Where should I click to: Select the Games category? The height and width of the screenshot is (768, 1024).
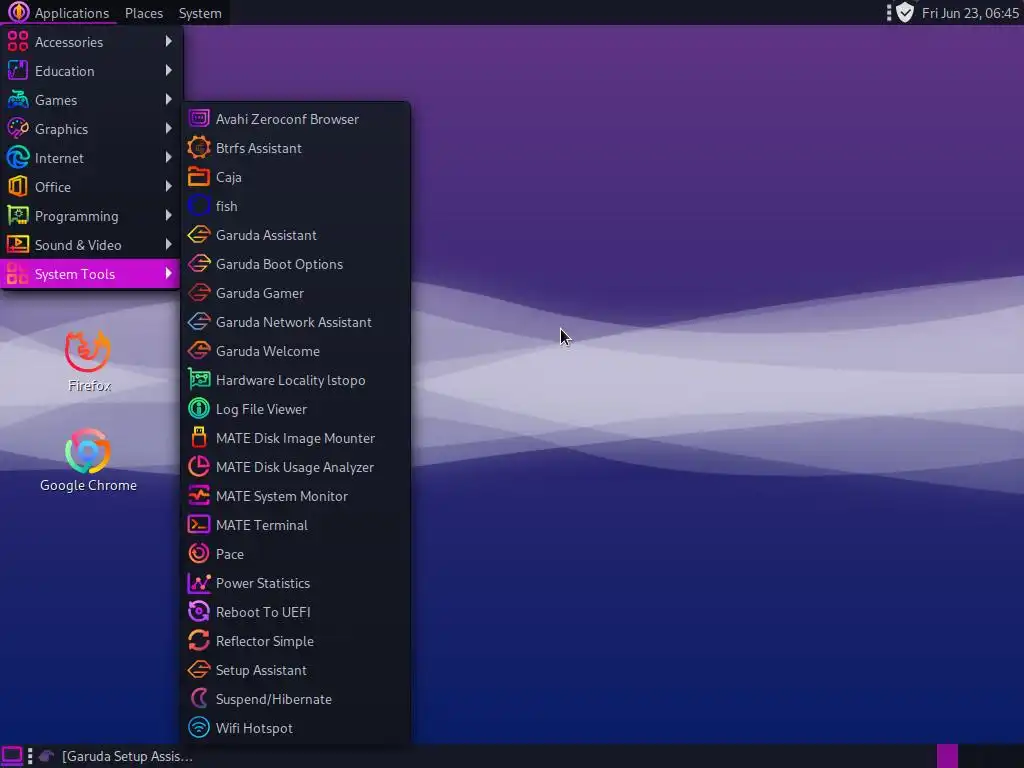(90, 100)
